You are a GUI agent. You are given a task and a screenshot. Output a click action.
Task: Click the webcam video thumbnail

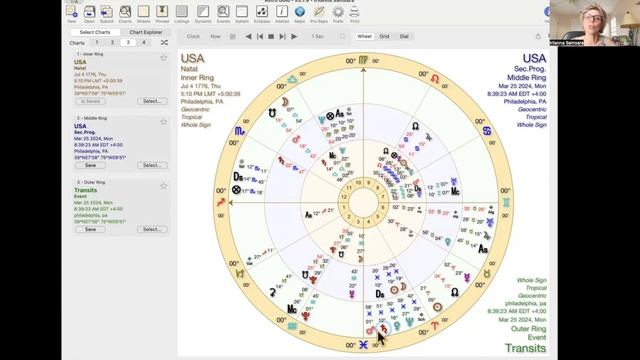pos(595,23)
